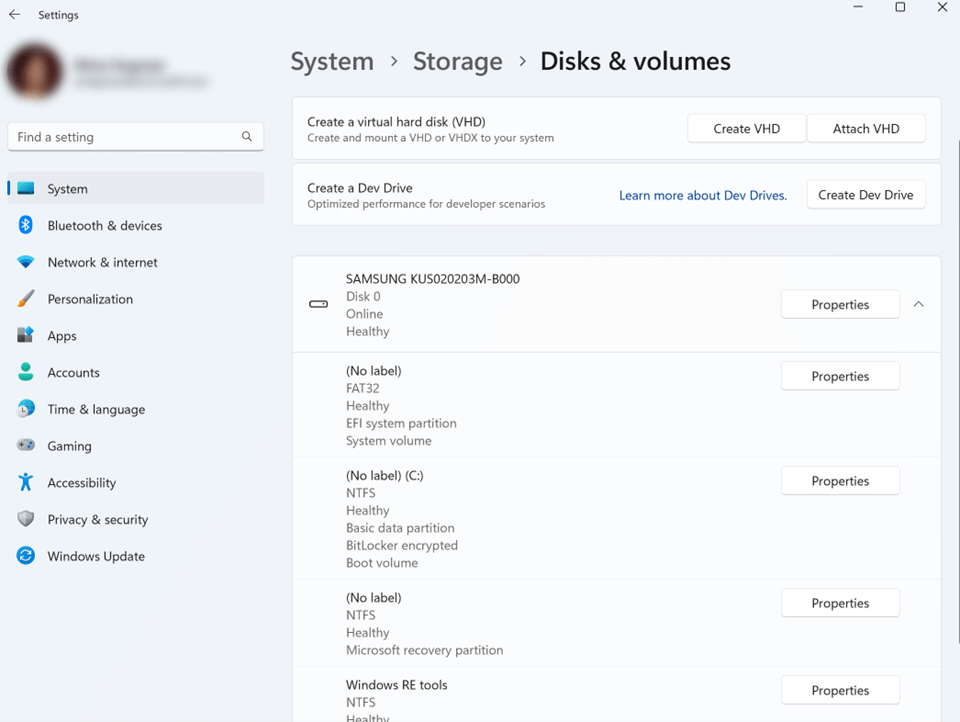Navigate back with the back arrow

(15, 15)
